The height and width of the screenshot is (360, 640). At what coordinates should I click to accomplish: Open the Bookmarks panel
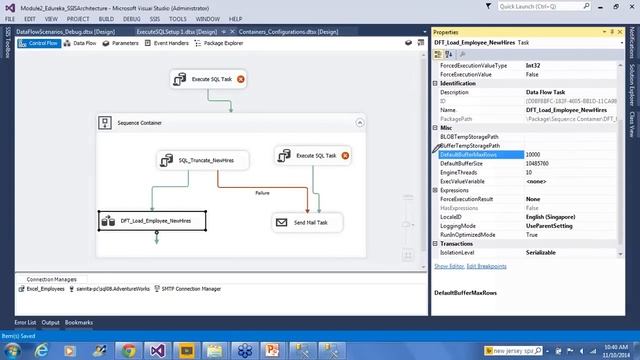click(x=78, y=322)
